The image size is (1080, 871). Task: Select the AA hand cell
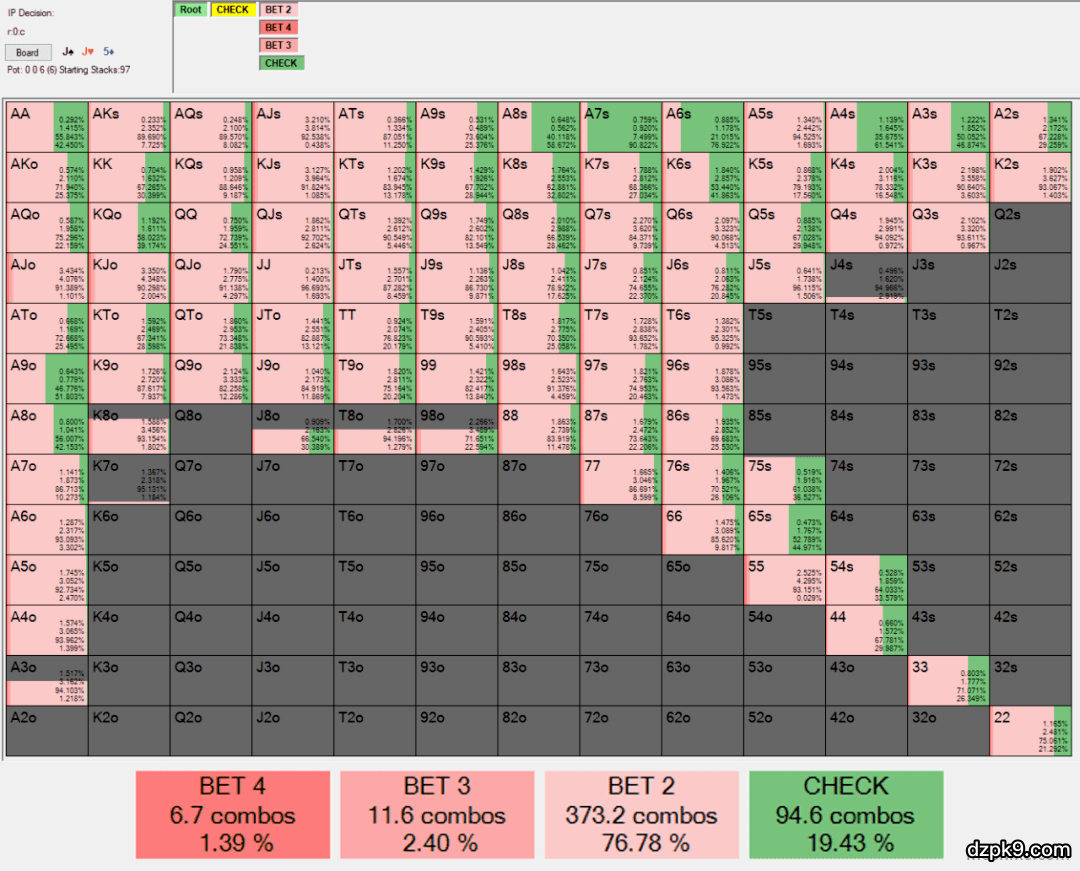pos(46,125)
